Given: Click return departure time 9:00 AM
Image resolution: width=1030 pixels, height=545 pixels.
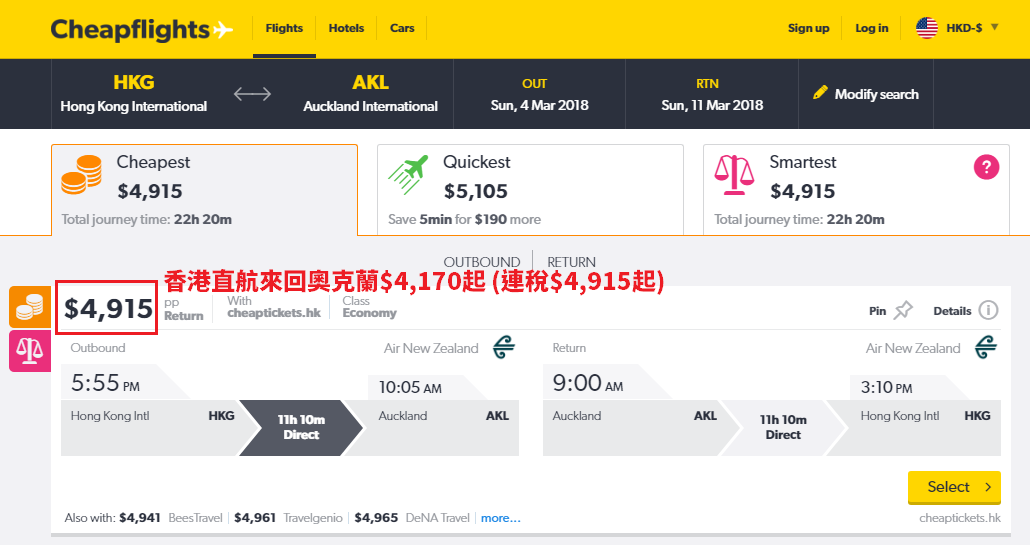Looking at the screenshot, I should click(587, 383).
